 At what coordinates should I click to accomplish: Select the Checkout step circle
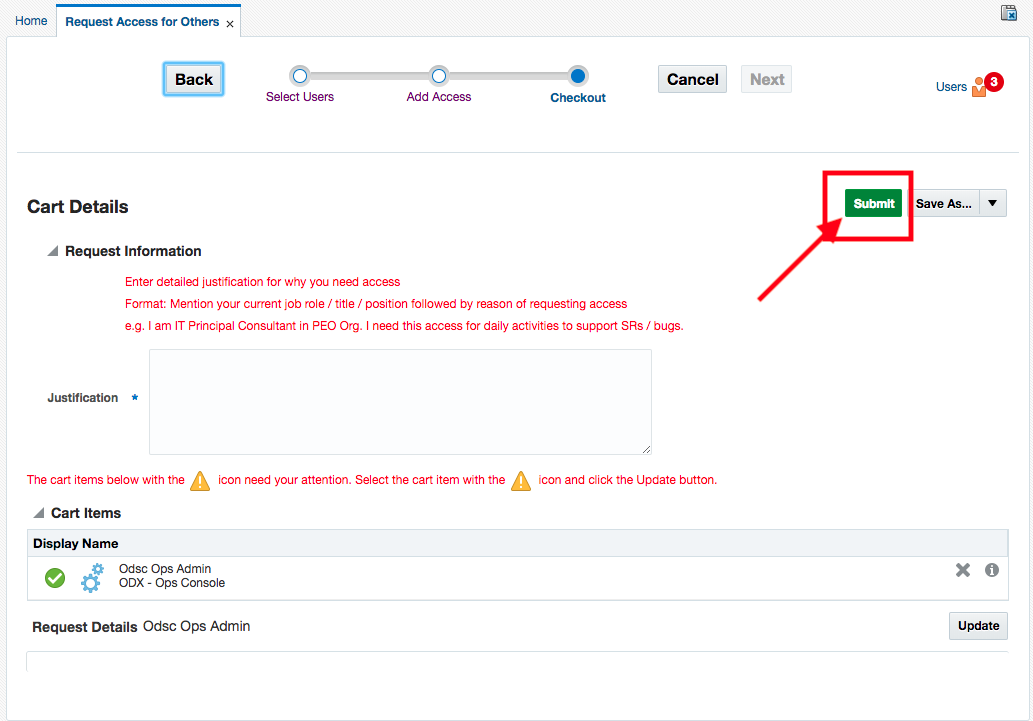pyautogui.click(x=578, y=76)
